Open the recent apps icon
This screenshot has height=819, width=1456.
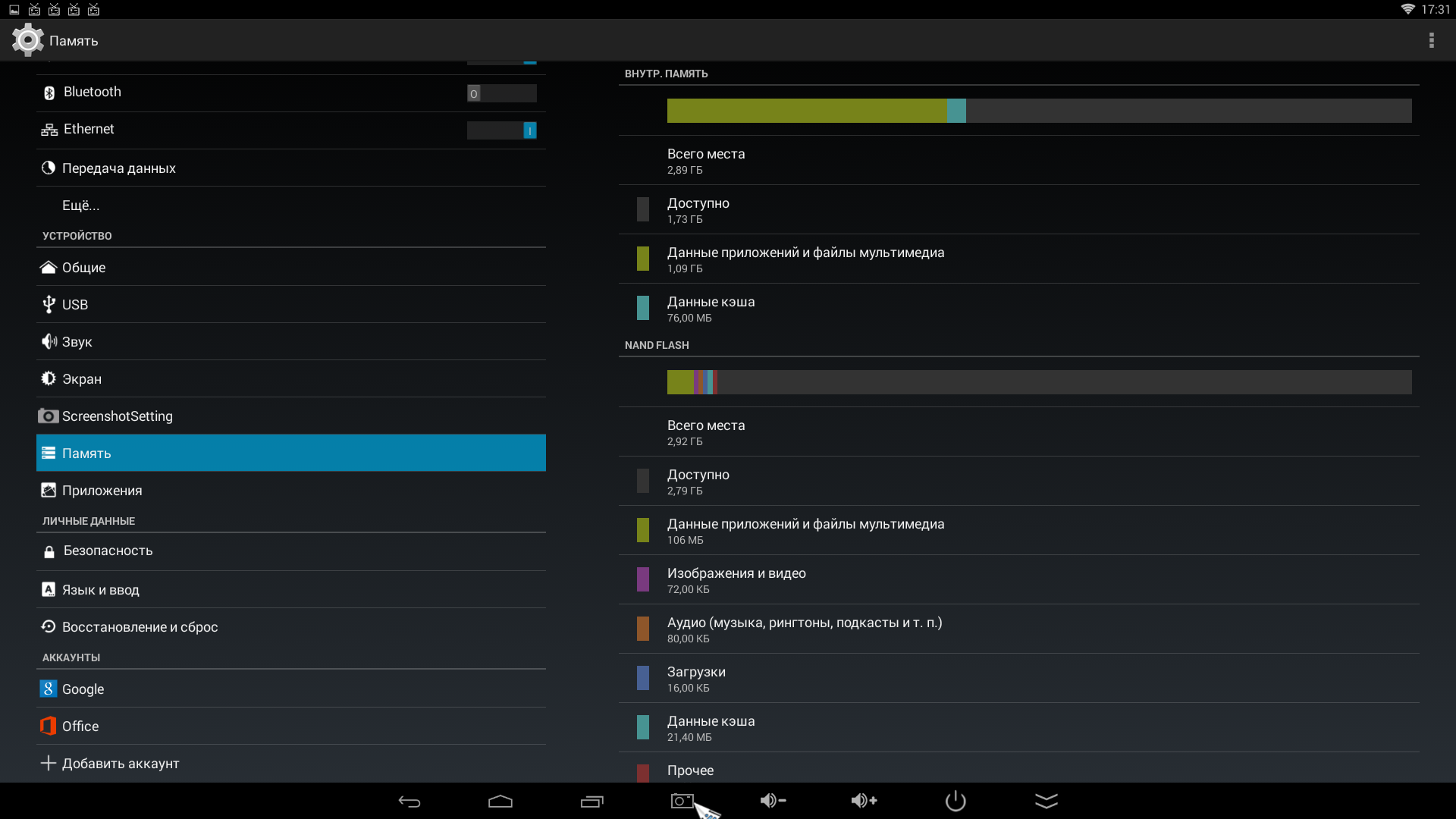(591, 802)
